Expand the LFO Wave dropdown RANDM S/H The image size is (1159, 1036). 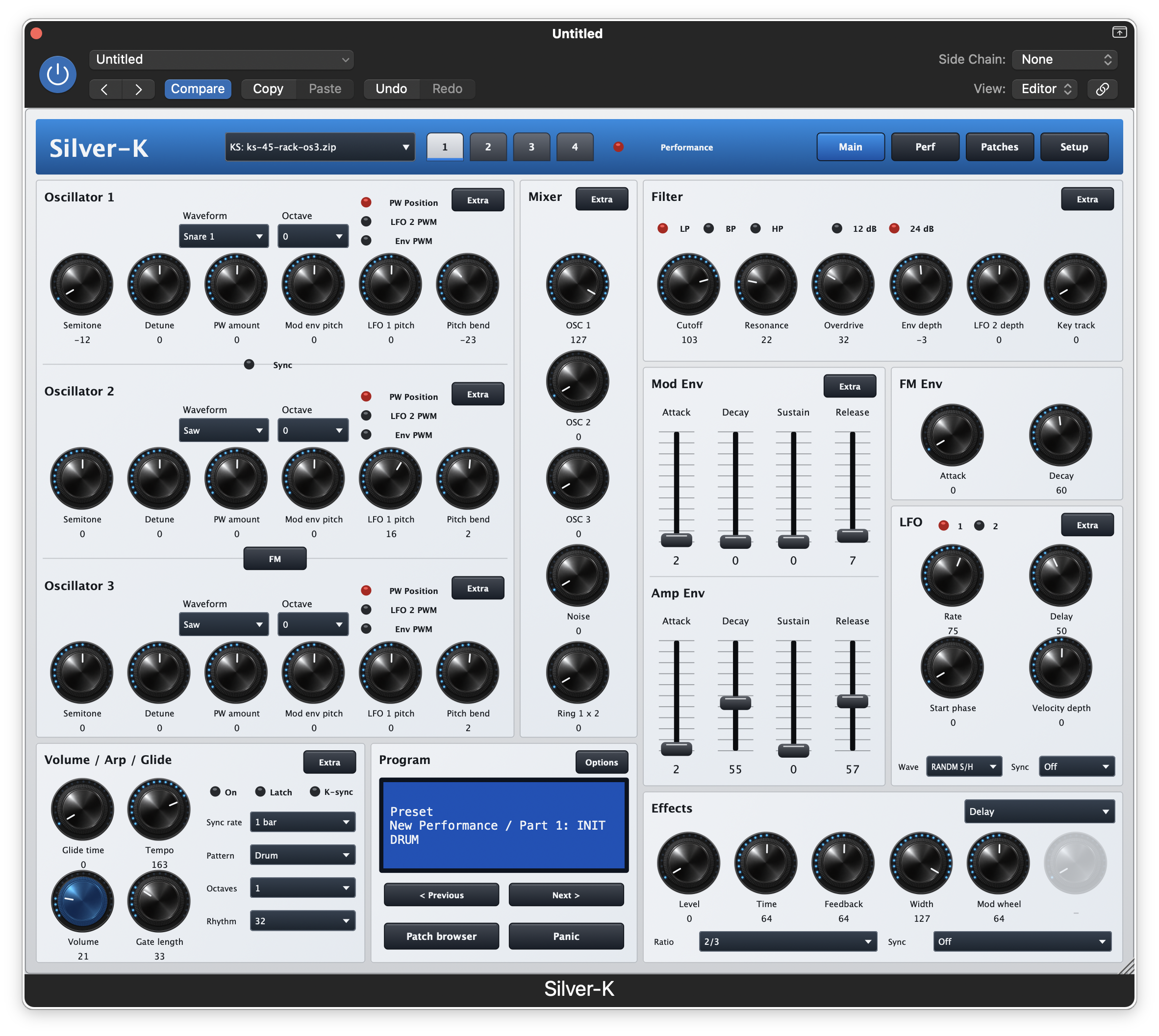coord(964,766)
